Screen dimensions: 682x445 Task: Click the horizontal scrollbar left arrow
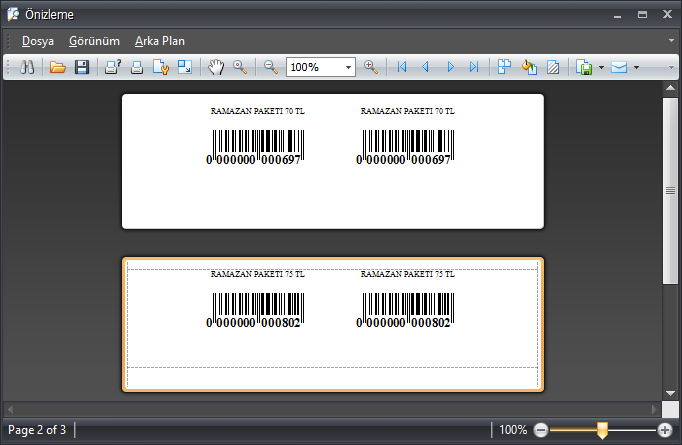[10, 409]
